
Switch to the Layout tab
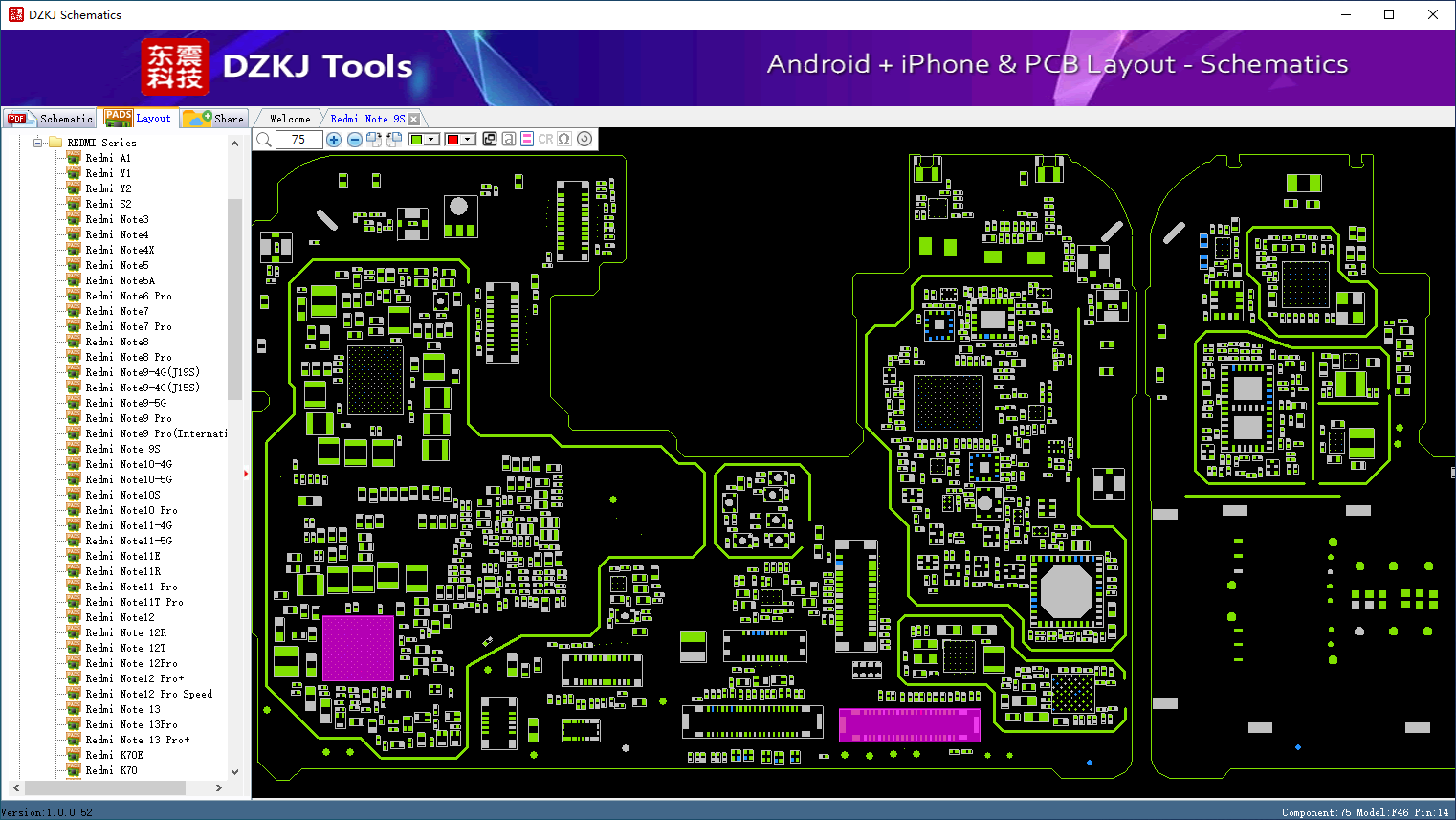[139, 118]
